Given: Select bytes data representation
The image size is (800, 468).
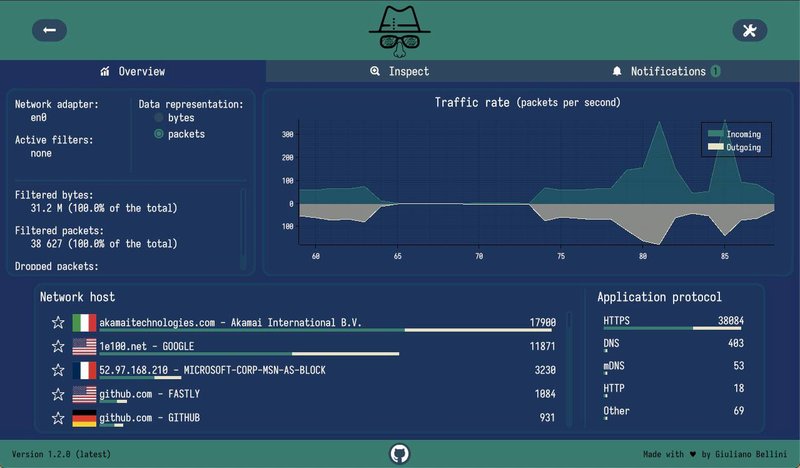Looking at the screenshot, I should tap(159, 118).
